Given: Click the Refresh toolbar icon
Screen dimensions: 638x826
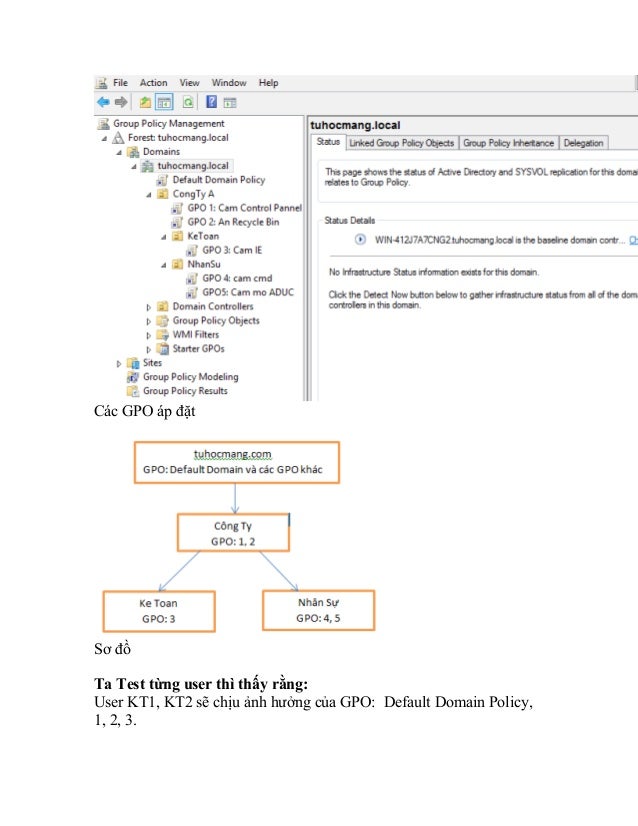Looking at the screenshot, I should (x=188, y=102).
